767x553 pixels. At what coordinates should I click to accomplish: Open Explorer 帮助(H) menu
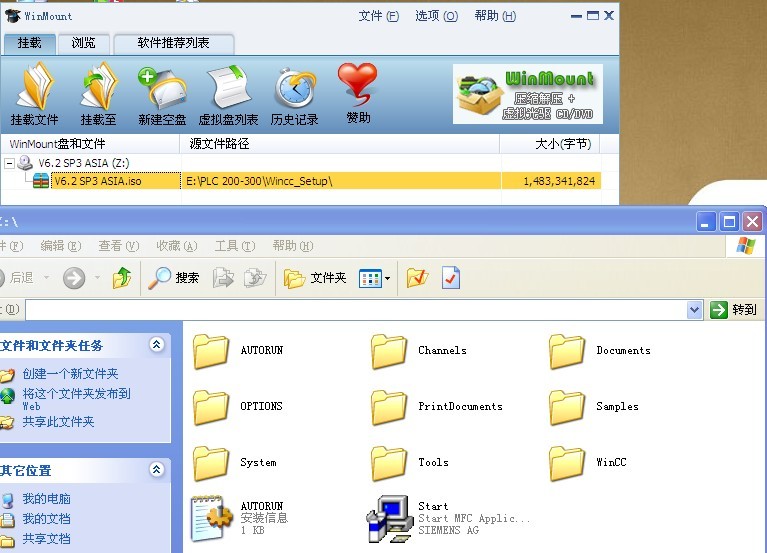tap(293, 246)
